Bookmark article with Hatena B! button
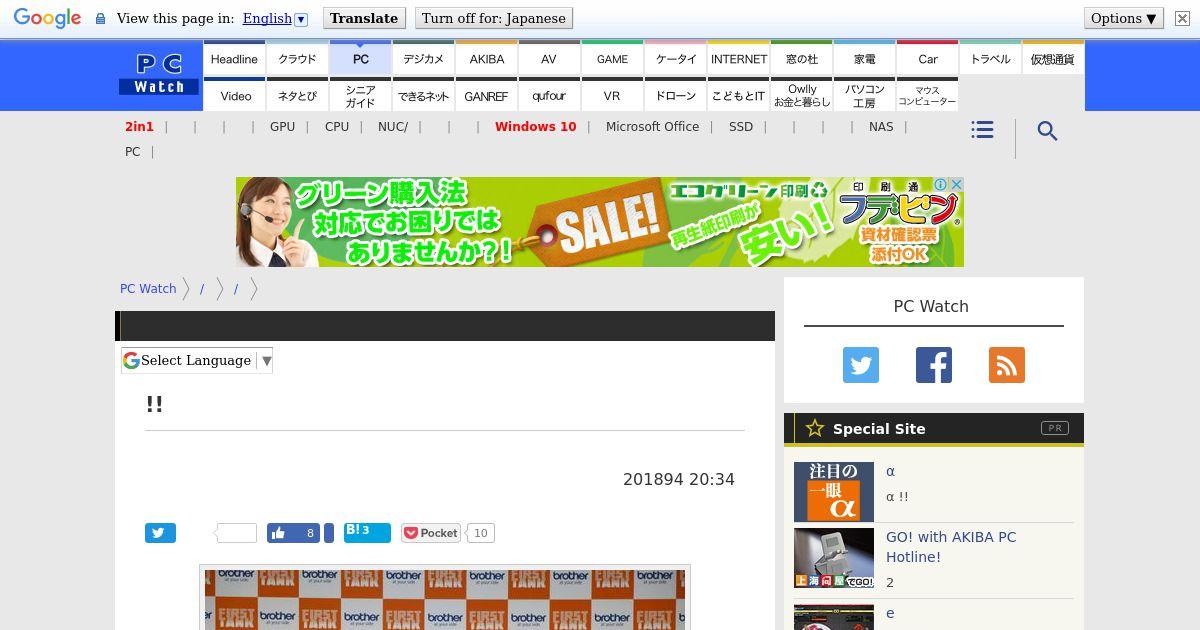This screenshot has height=630, width=1200. pyautogui.click(x=367, y=532)
